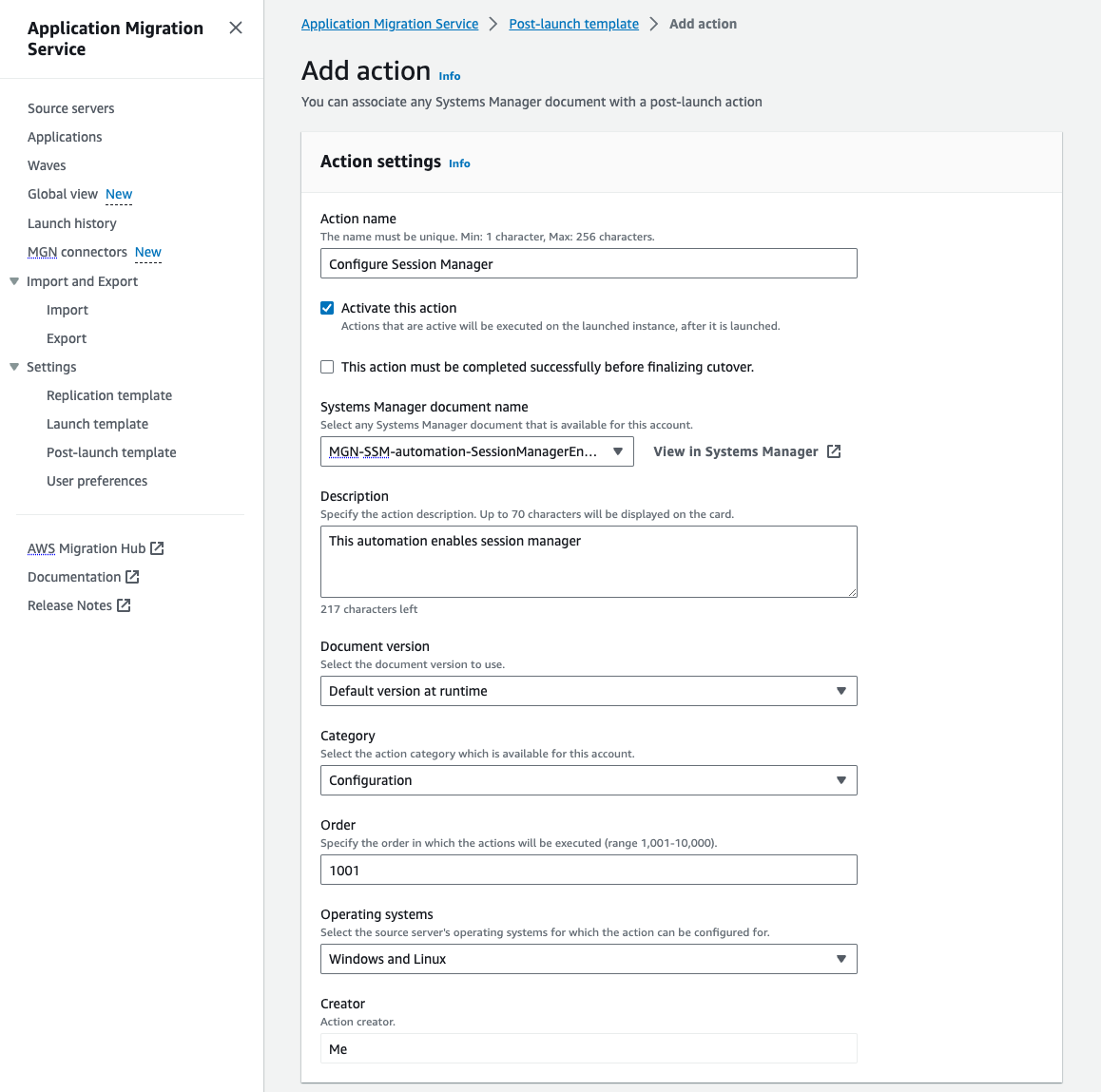Collapse the Settings section in the sidebar
Screen dimensions: 1101x1092
13,366
